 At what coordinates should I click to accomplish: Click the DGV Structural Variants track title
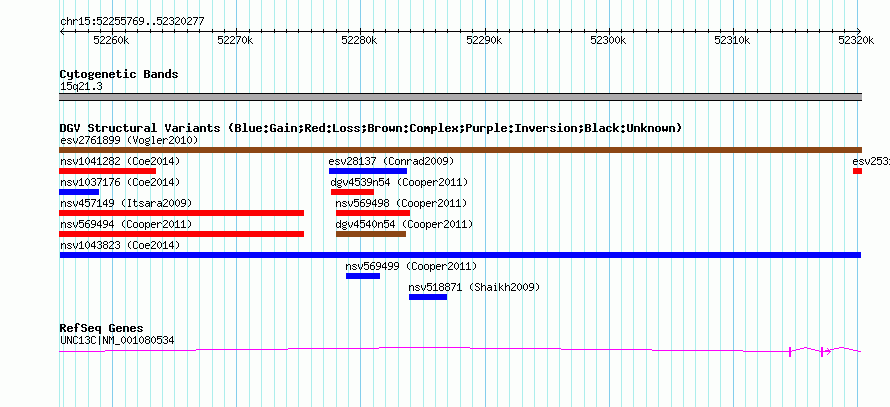click(371, 128)
